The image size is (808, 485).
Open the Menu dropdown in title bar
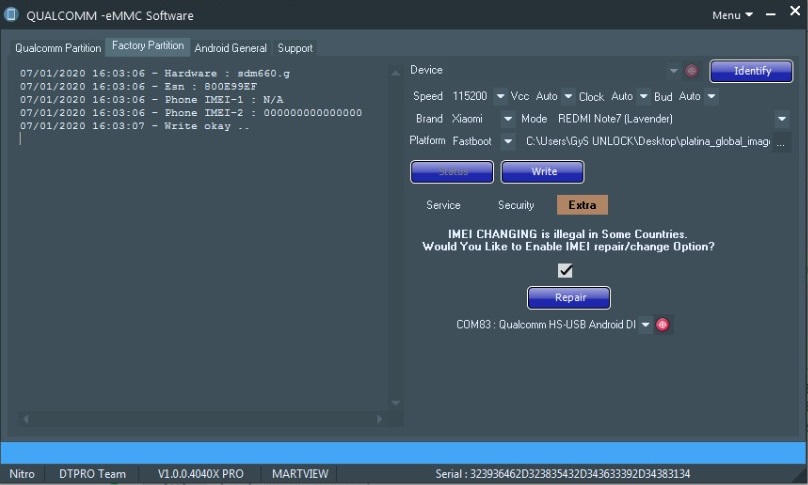pos(732,15)
